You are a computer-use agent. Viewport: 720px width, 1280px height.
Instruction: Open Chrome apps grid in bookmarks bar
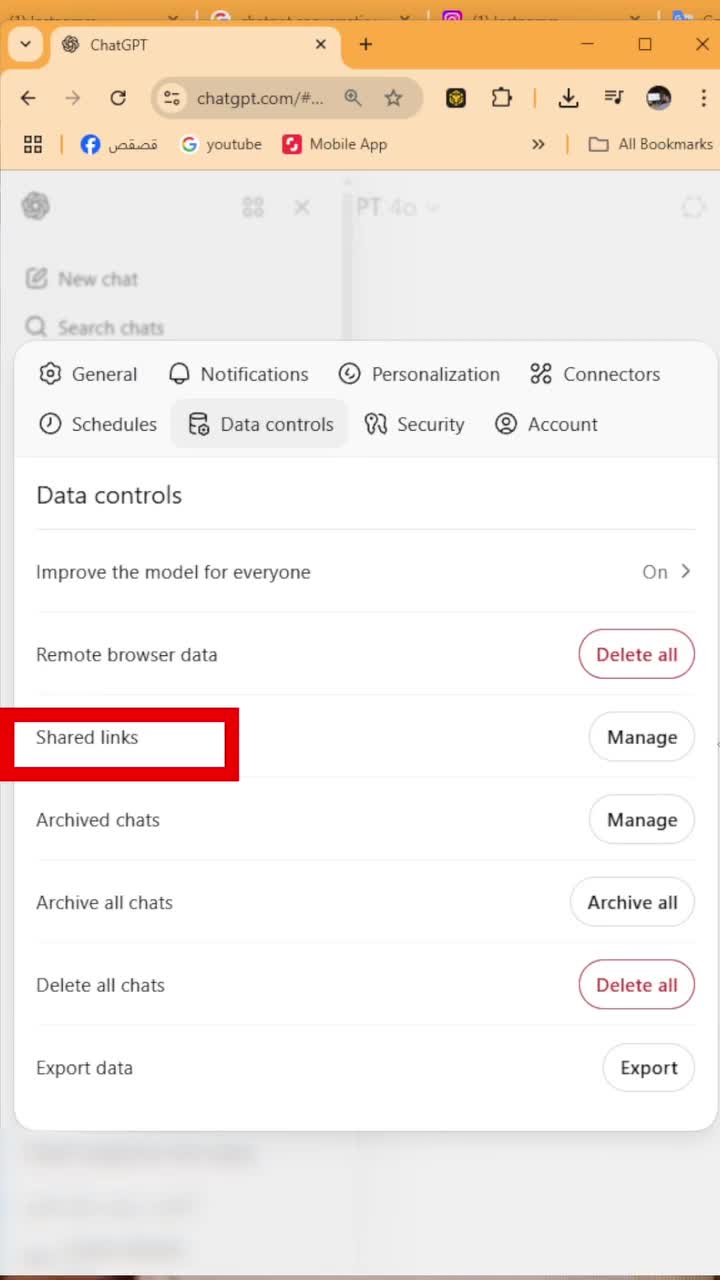33,144
